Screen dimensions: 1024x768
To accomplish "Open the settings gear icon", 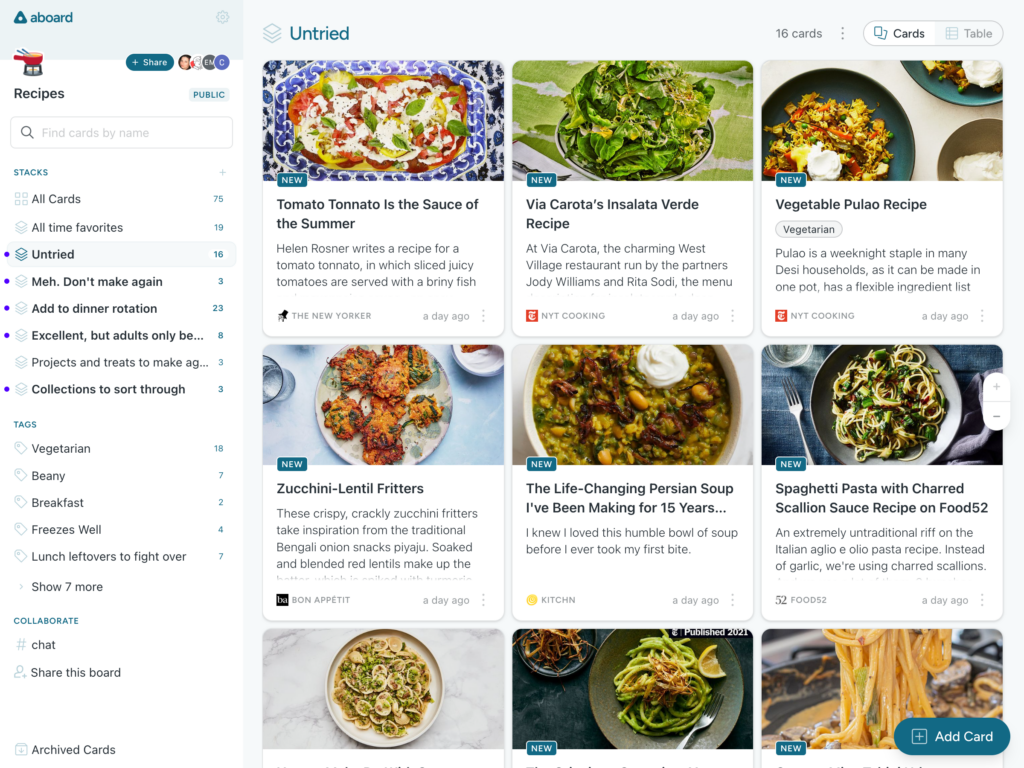I will pos(223,17).
